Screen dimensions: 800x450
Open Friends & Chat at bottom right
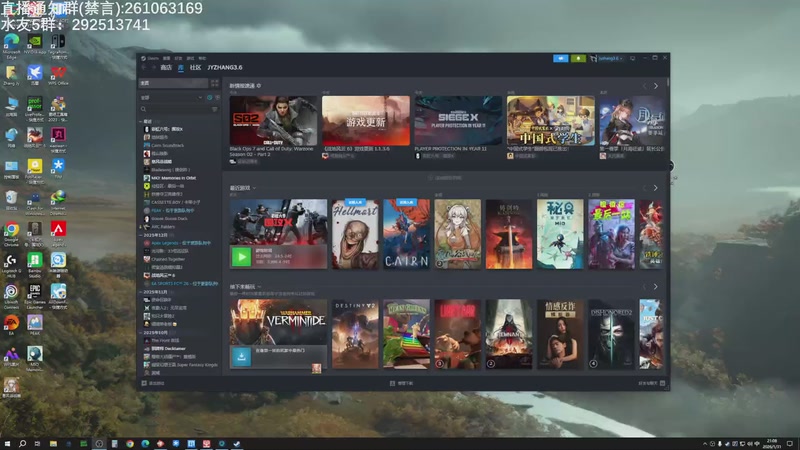click(x=652, y=383)
